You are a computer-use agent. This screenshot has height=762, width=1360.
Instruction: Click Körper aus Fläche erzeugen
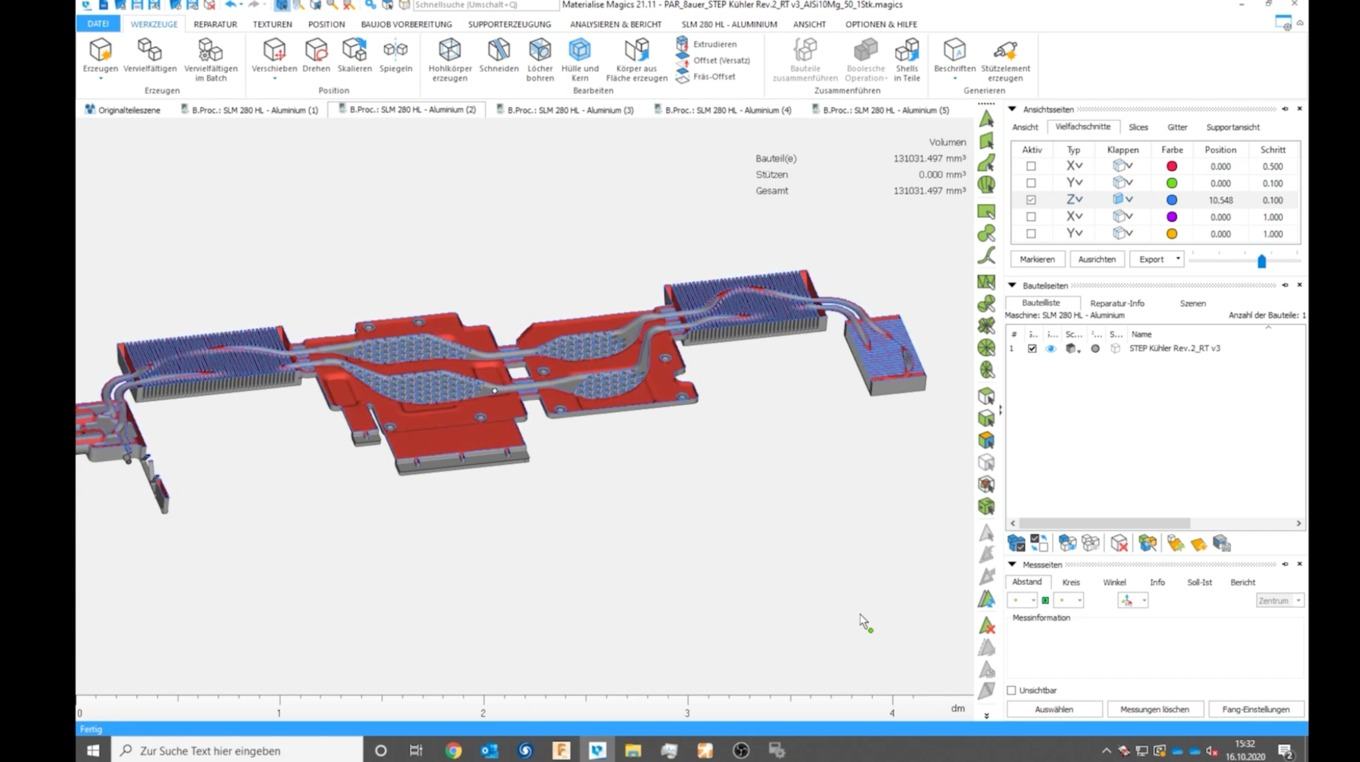(x=636, y=60)
